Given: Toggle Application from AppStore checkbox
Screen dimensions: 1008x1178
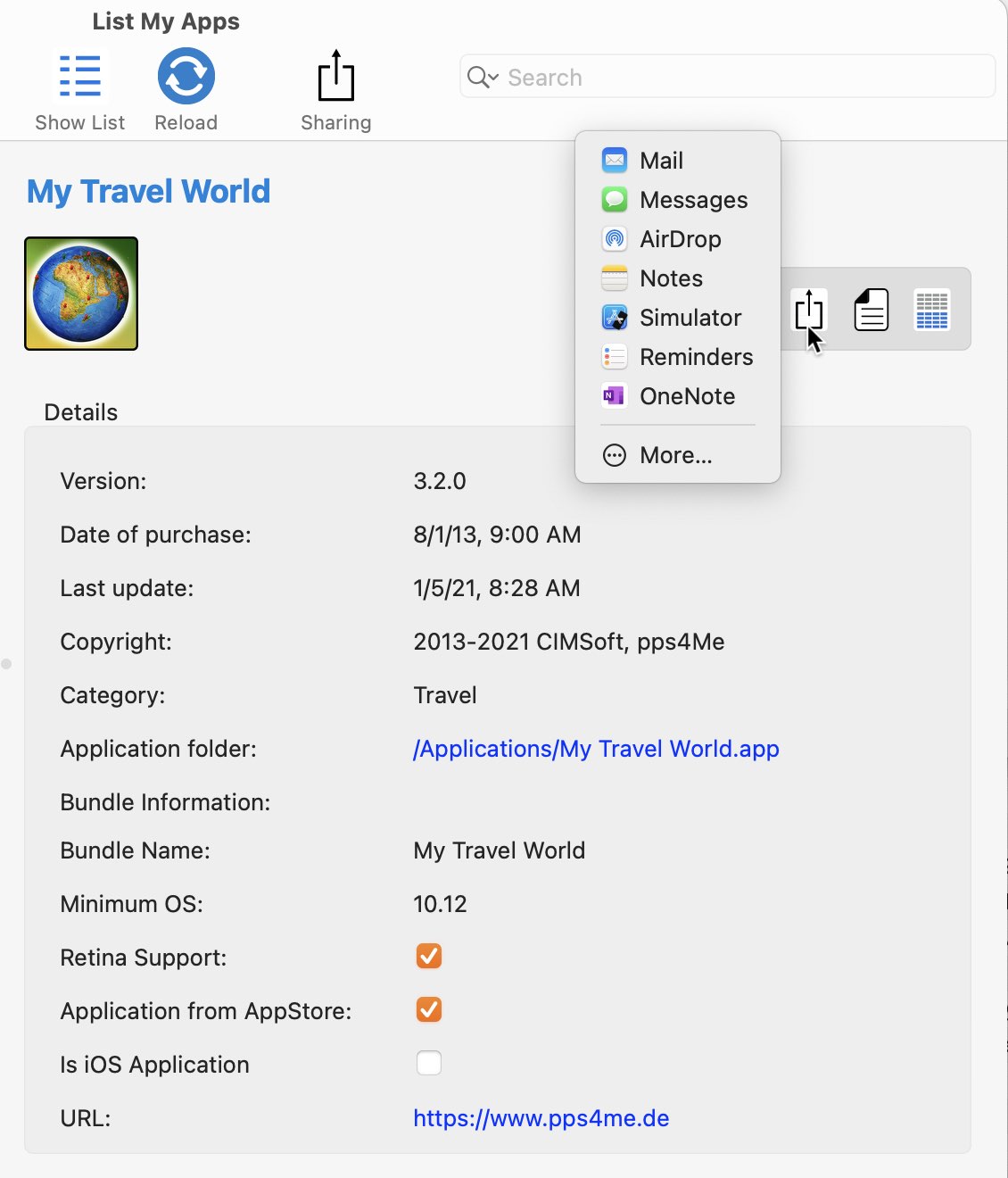Looking at the screenshot, I should click(x=429, y=1009).
